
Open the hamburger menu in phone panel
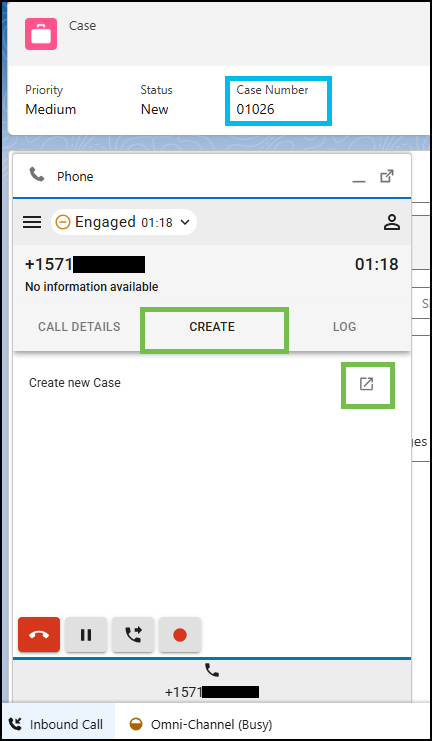(x=32, y=222)
